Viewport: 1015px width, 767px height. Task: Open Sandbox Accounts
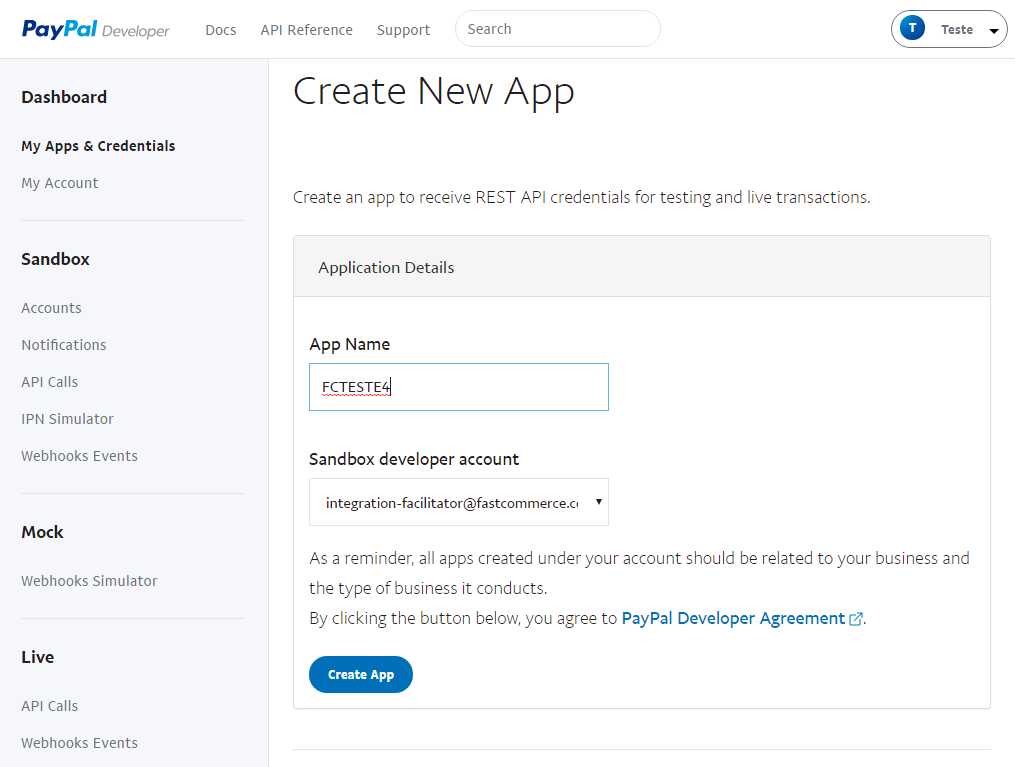51,308
